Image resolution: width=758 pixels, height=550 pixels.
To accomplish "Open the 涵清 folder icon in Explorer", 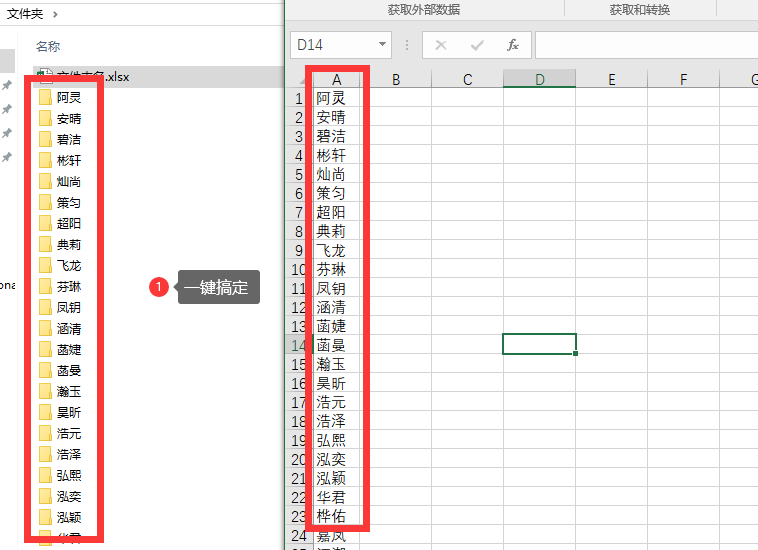I will (x=45, y=329).
